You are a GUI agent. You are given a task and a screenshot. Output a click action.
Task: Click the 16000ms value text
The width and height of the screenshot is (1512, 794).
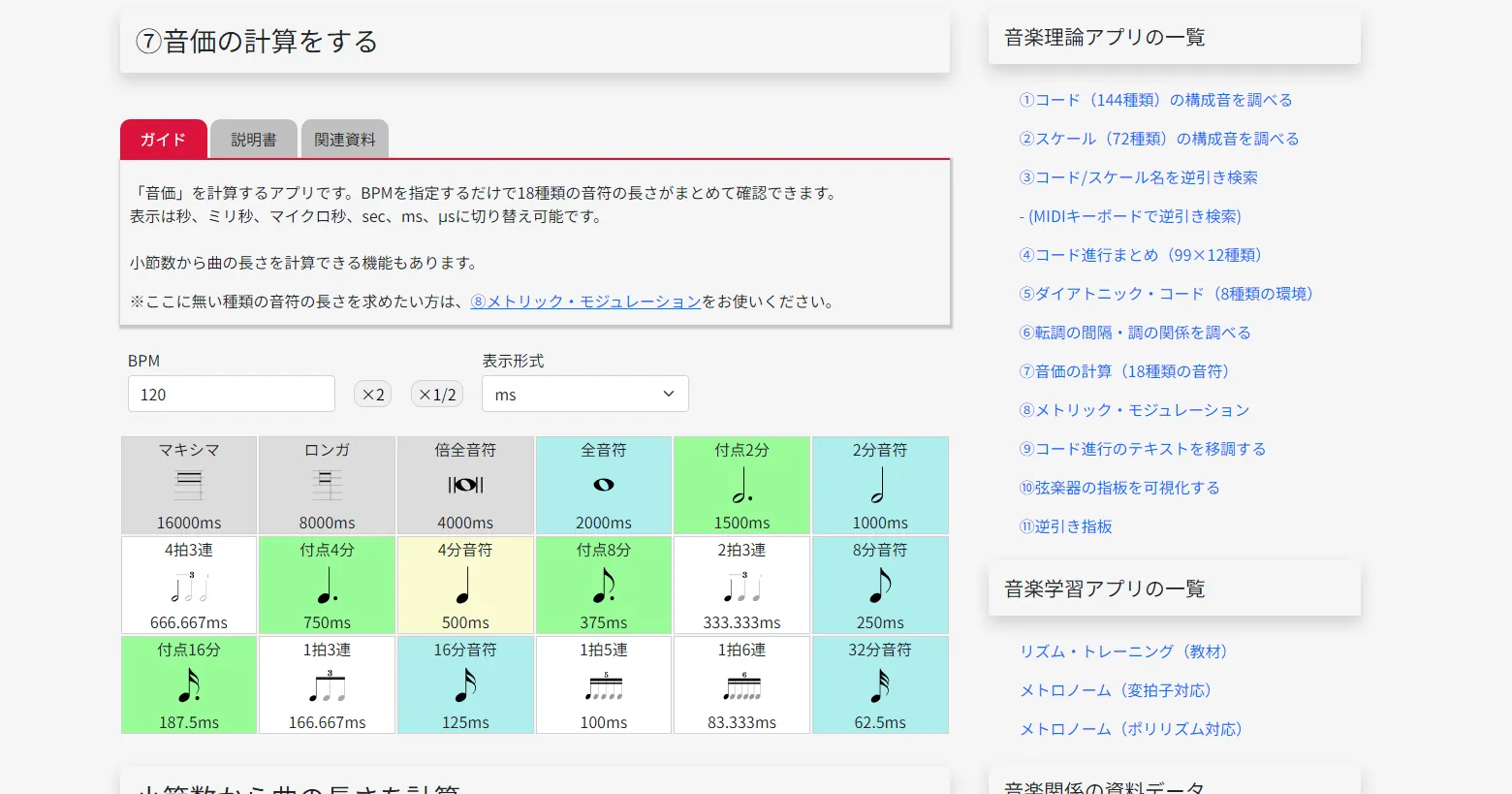click(189, 523)
